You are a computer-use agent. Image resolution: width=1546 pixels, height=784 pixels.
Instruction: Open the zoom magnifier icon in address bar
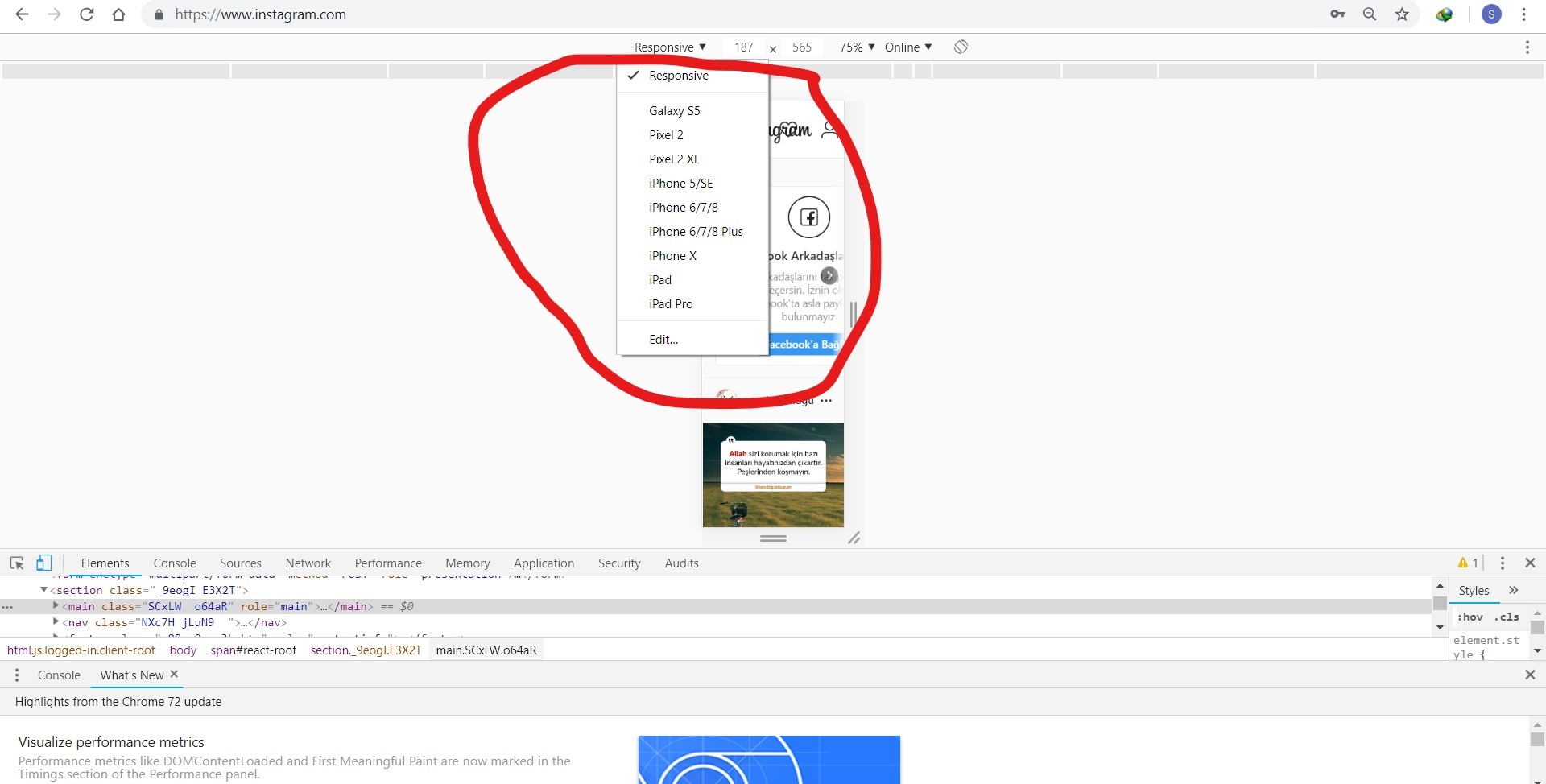coord(1370,14)
